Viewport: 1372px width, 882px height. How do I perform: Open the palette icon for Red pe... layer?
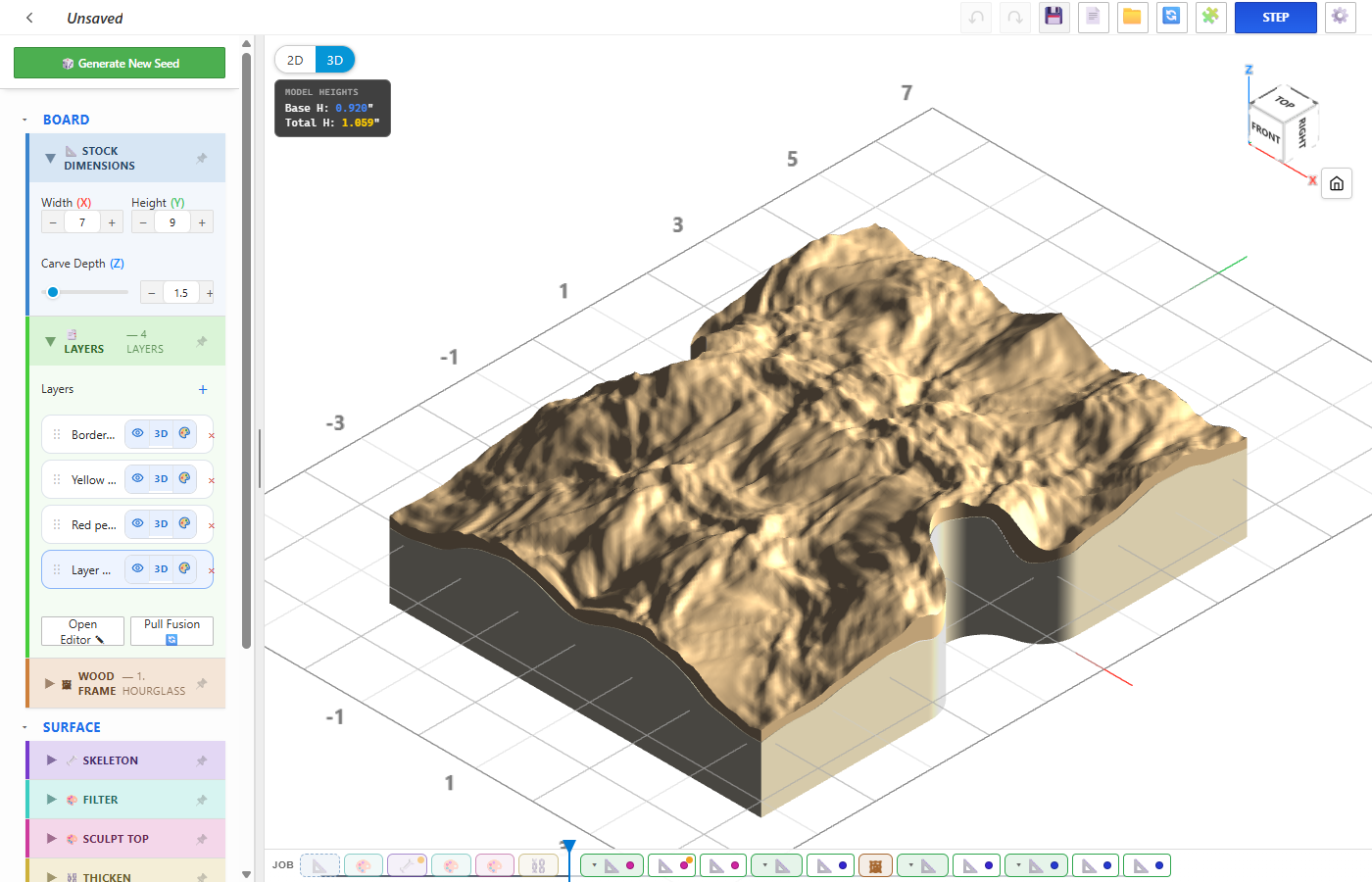click(x=184, y=524)
